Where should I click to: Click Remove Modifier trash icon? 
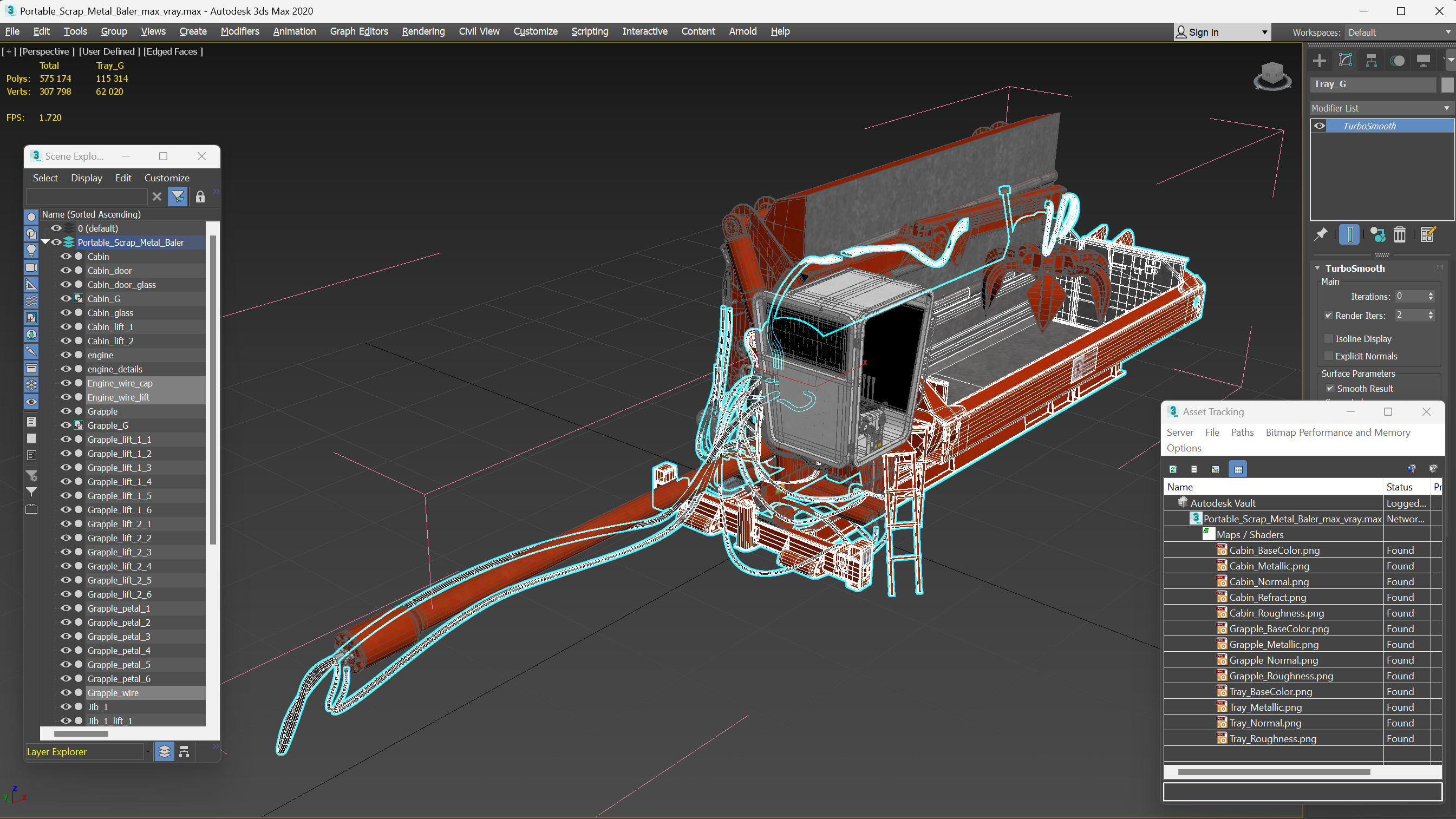pos(1400,234)
